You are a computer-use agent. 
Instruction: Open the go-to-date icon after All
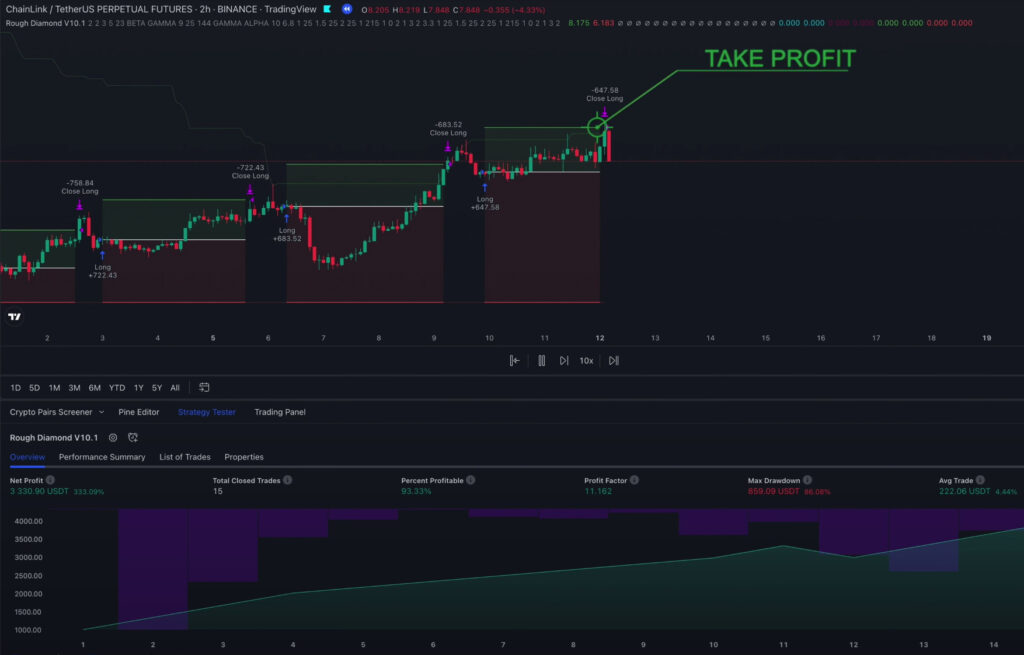click(204, 387)
